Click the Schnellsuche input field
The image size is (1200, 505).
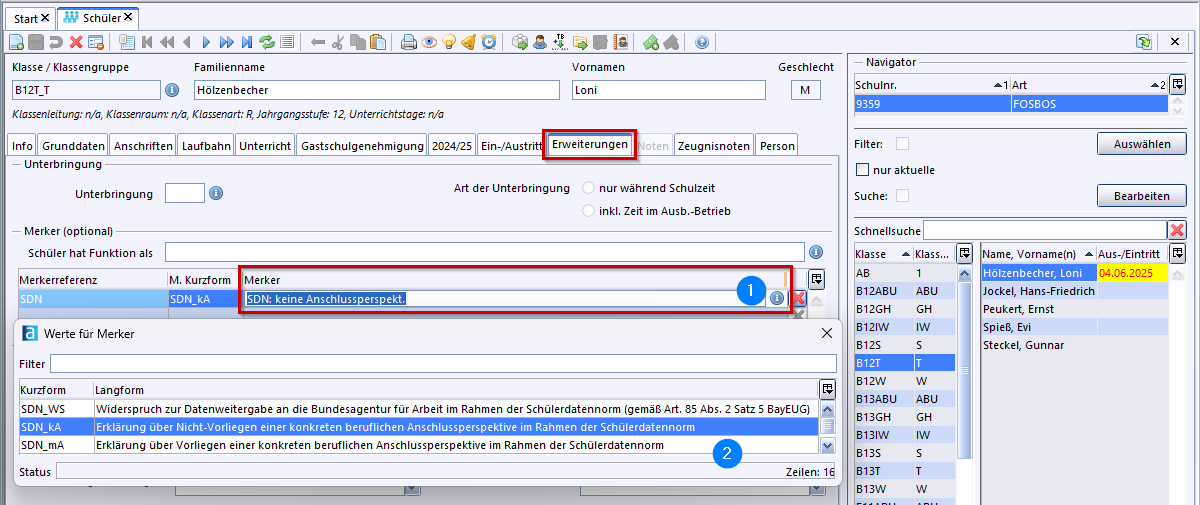point(1045,230)
